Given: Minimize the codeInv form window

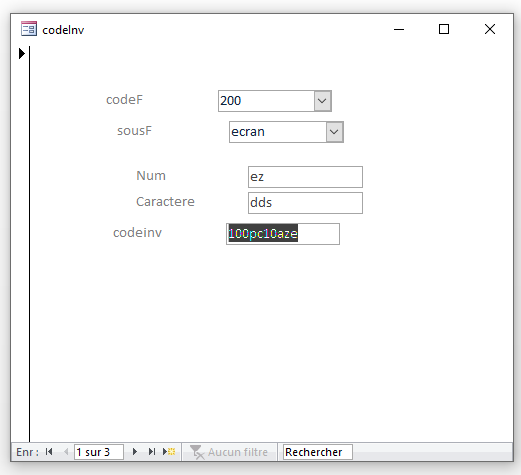Looking at the screenshot, I should pyautogui.click(x=399, y=29).
